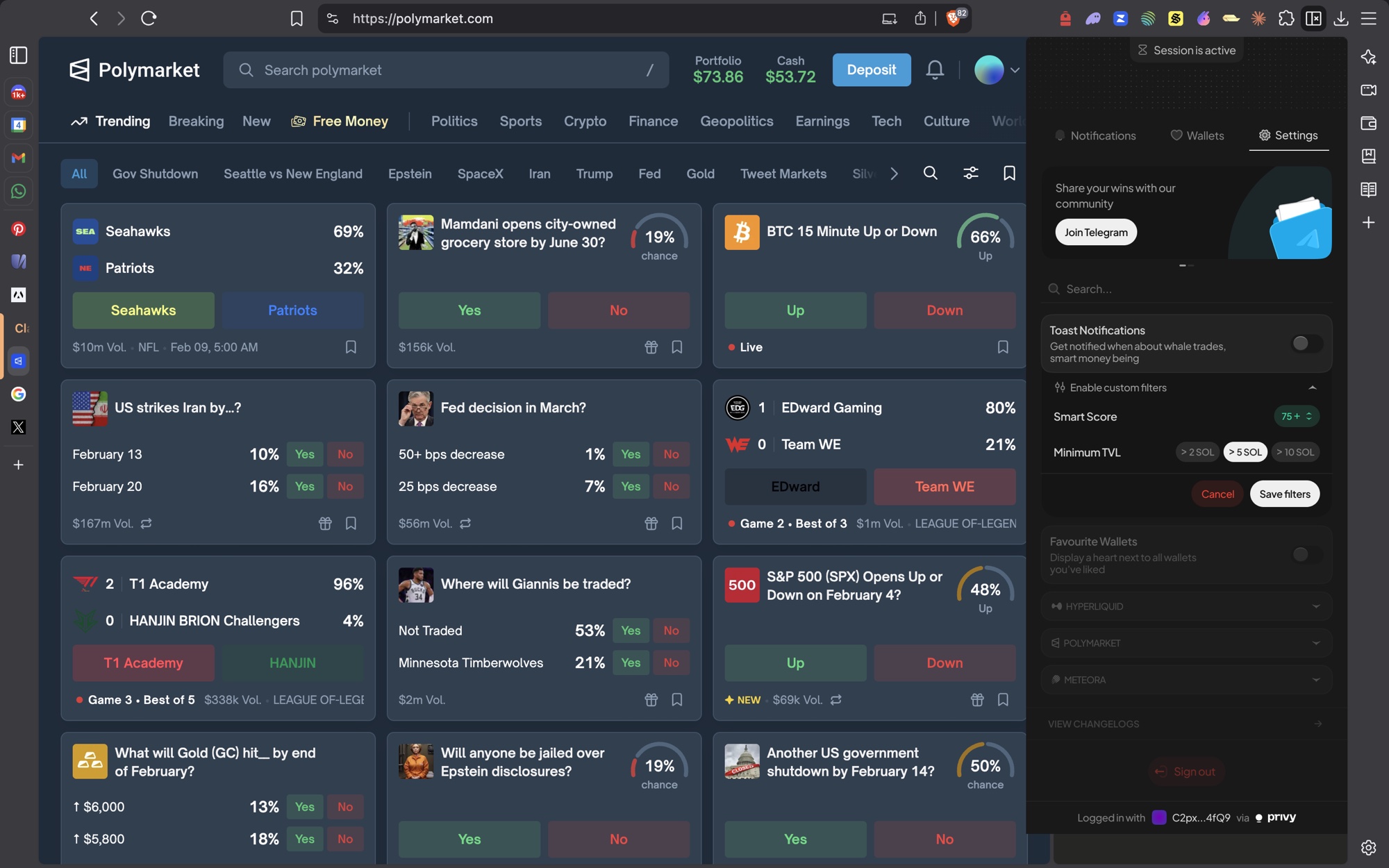This screenshot has width=1389, height=868.
Task: Open Gmail from the left sidebar
Action: [19, 158]
